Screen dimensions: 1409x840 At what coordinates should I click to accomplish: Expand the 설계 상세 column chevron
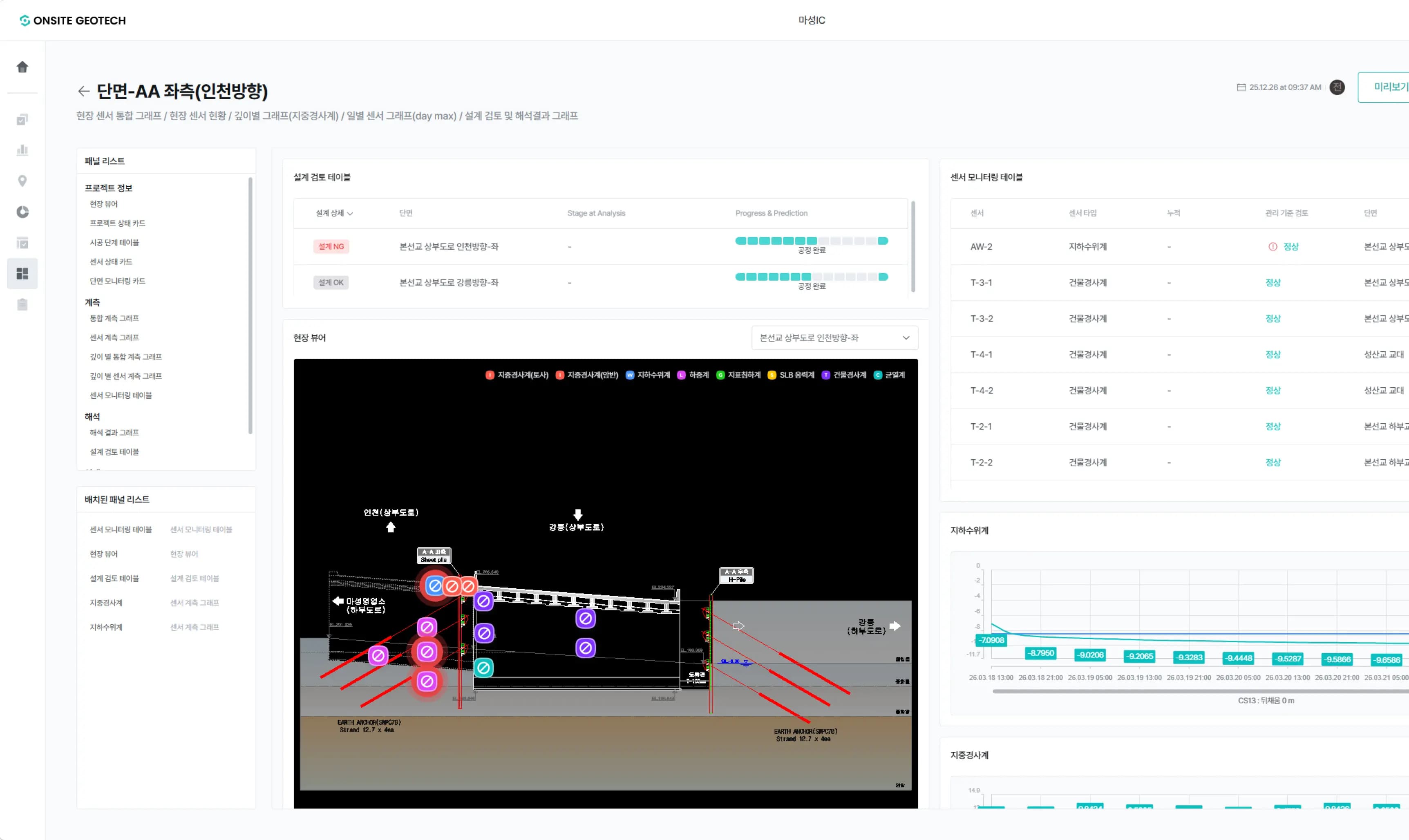tap(350, 213)
